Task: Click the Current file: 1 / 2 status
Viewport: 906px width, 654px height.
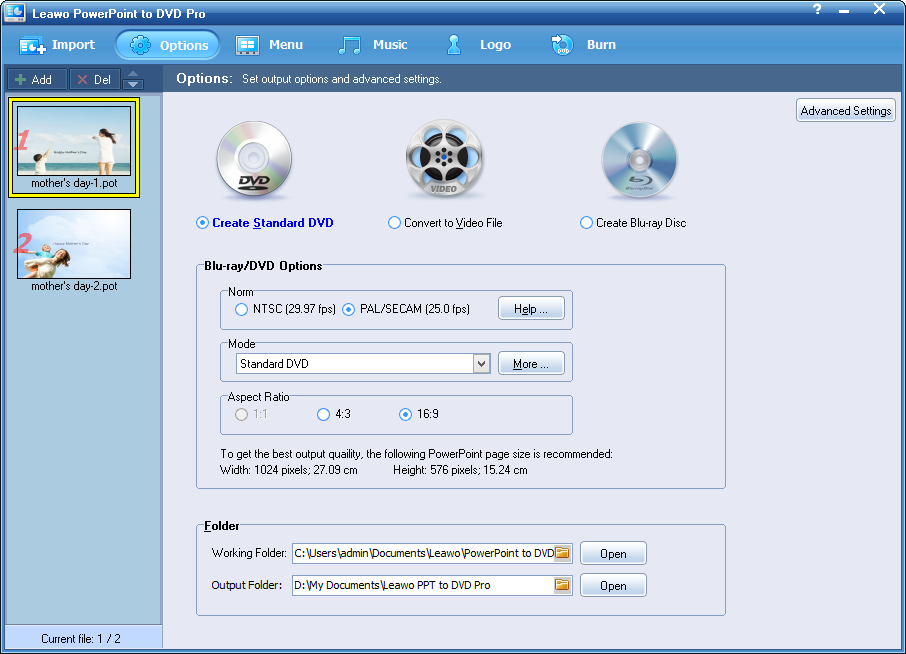Action: (x=81, y=638)
